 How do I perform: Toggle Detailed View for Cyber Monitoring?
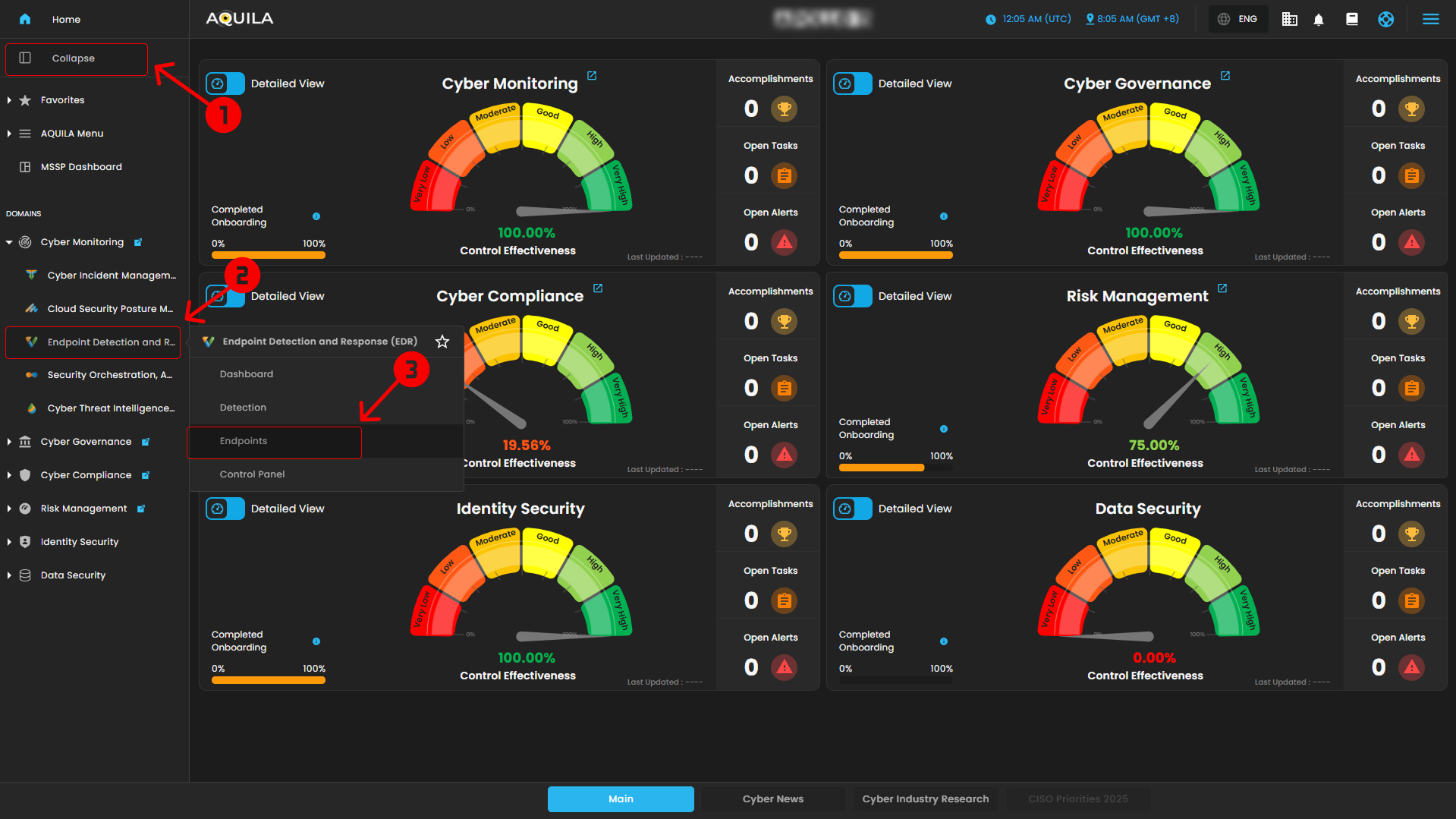tap(225, 83)
